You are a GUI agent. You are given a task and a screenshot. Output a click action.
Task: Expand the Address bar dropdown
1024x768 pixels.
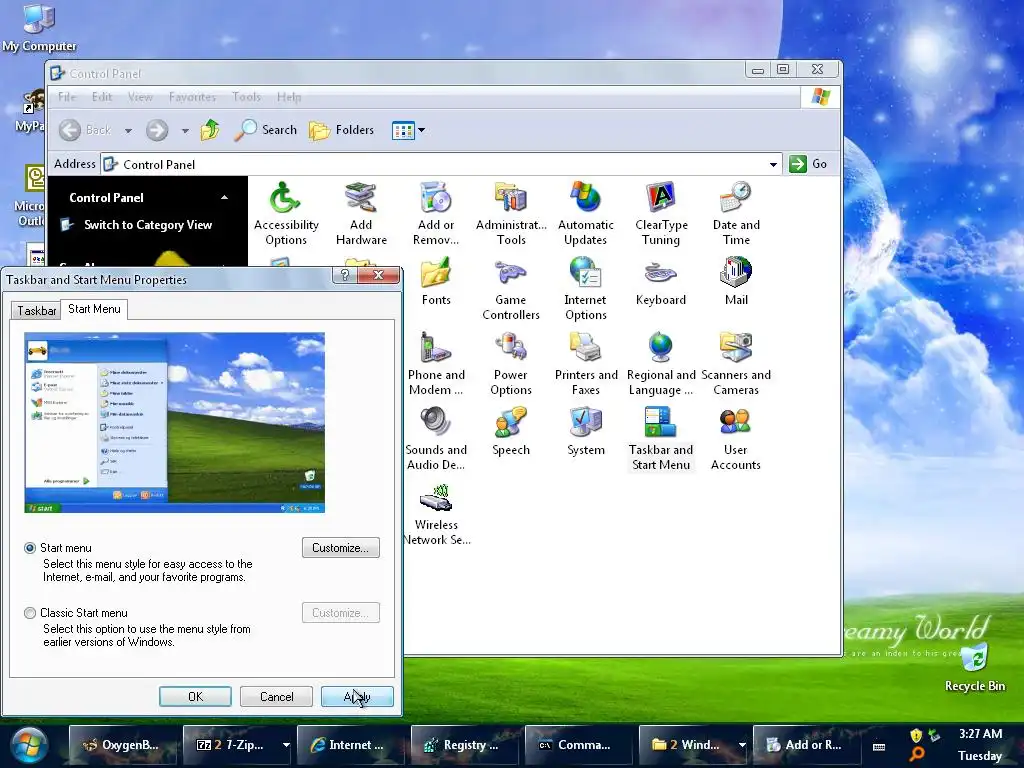pos(773,165)
